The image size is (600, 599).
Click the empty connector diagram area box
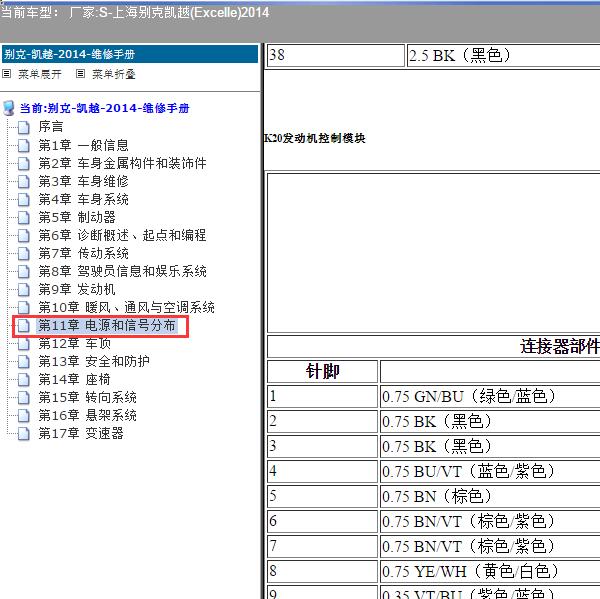tap(434, 253)
